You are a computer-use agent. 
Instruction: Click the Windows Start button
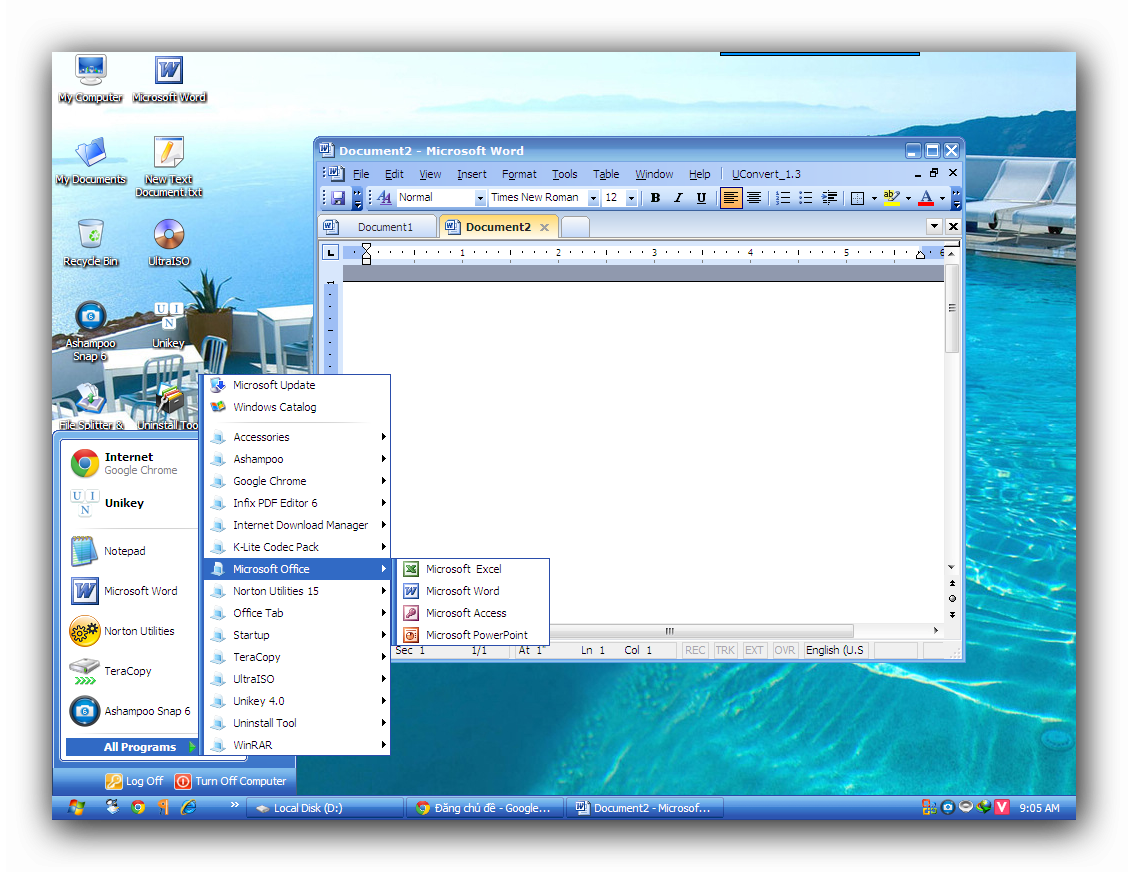76,808
